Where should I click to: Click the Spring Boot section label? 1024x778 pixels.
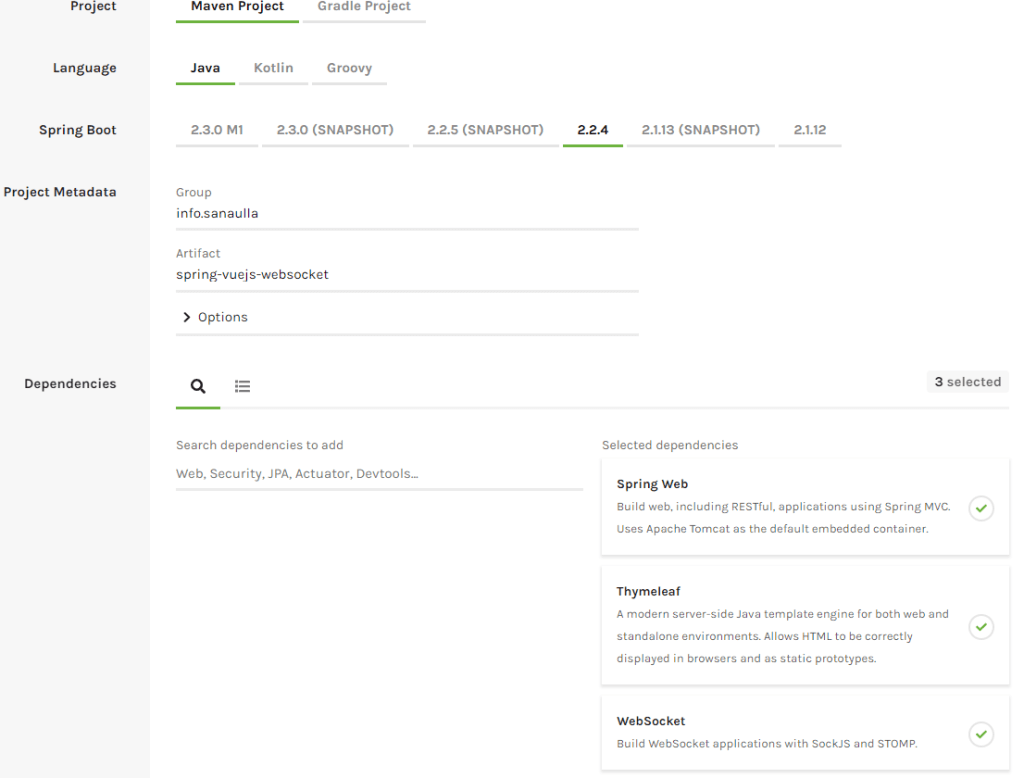pyautogui.click(x=77, y=130)
